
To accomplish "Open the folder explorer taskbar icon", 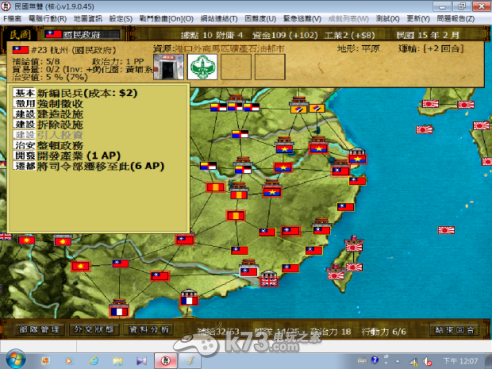I will [x=118, y=361].
